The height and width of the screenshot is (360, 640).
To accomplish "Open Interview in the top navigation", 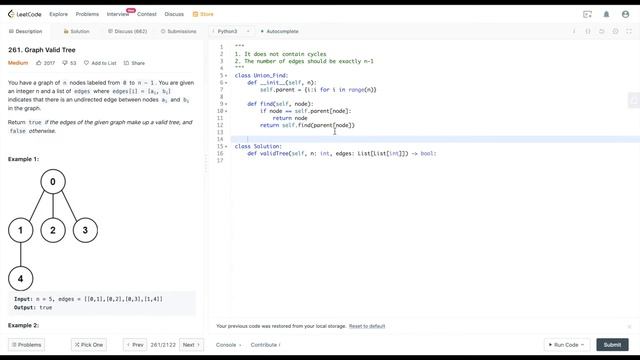I will click(x=118, y=14).
